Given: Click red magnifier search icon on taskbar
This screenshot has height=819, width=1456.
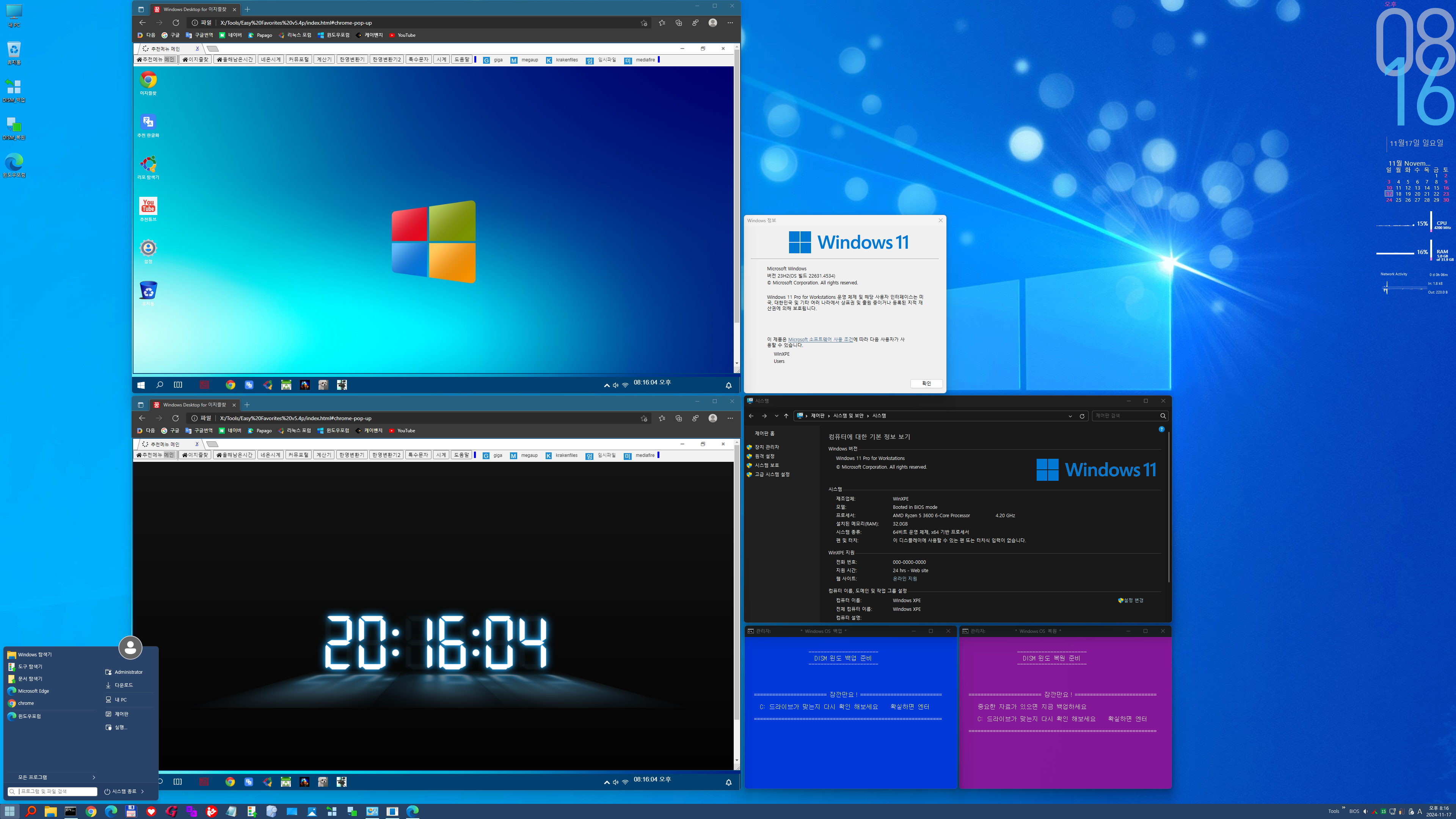Looking at the screenshot, I should click(30, 811).
